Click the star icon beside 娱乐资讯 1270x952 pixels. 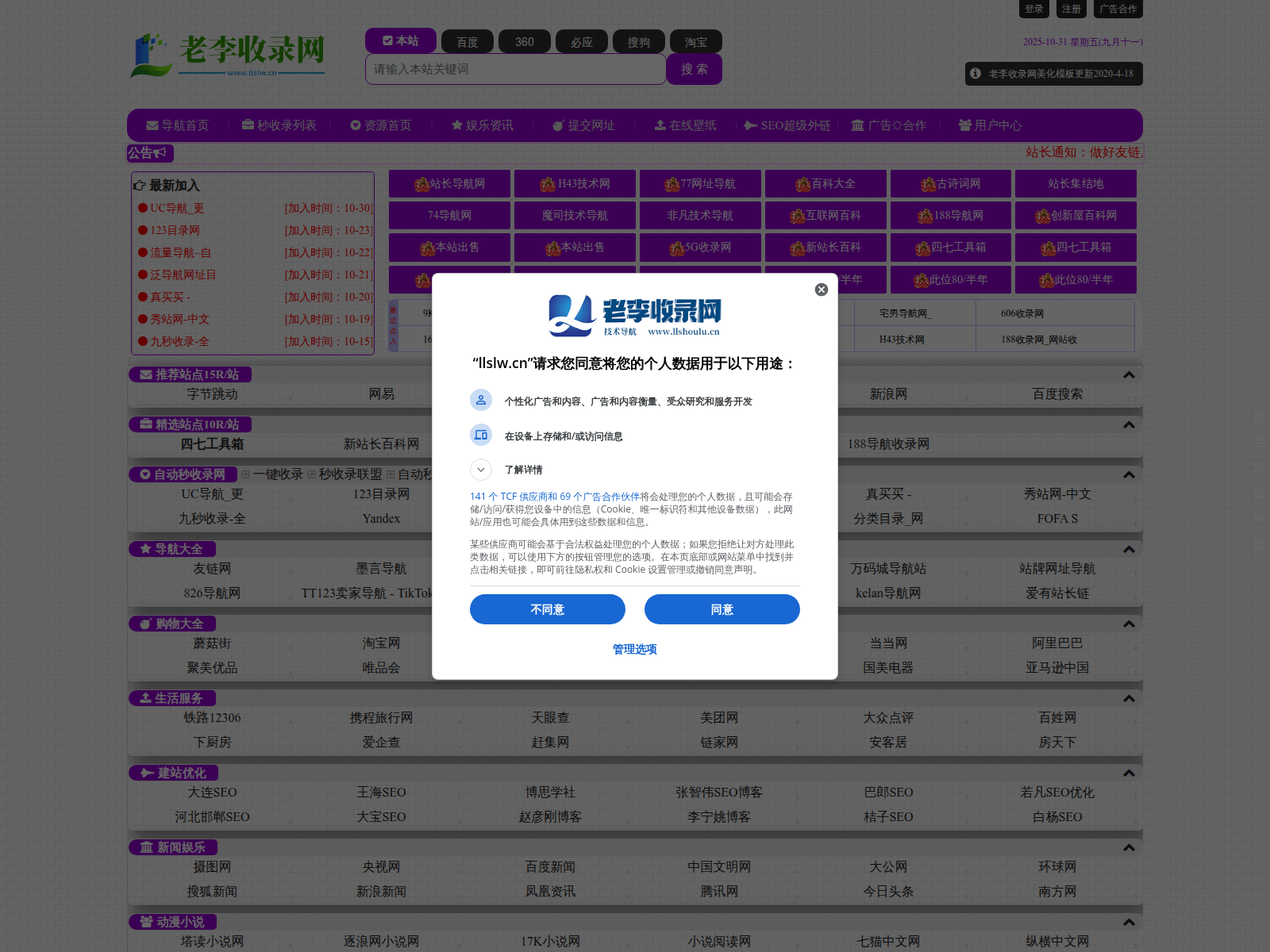click(x=457, y=125)
